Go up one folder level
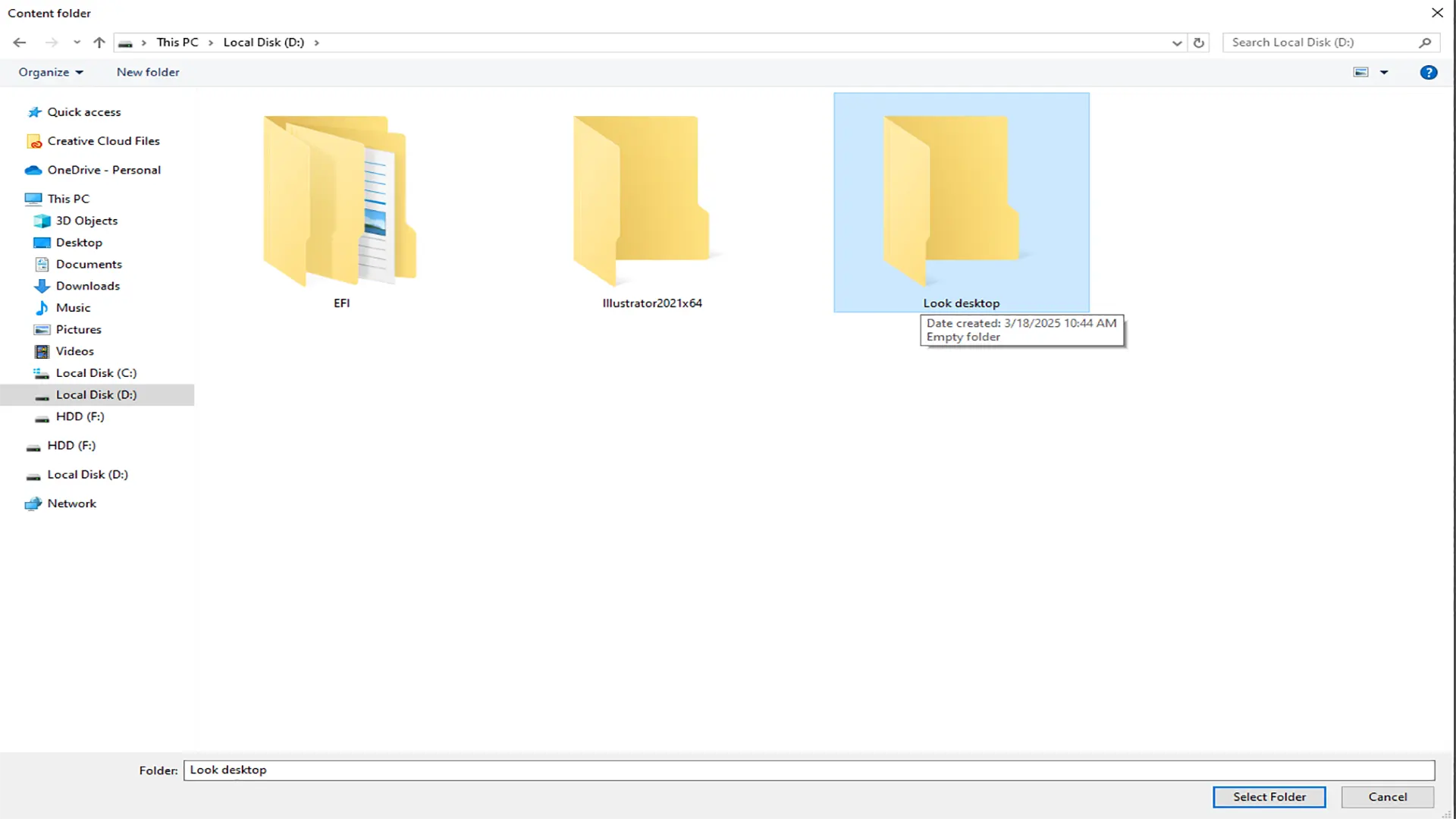This screenshot has width=1456, height=819. pos(99,42)
